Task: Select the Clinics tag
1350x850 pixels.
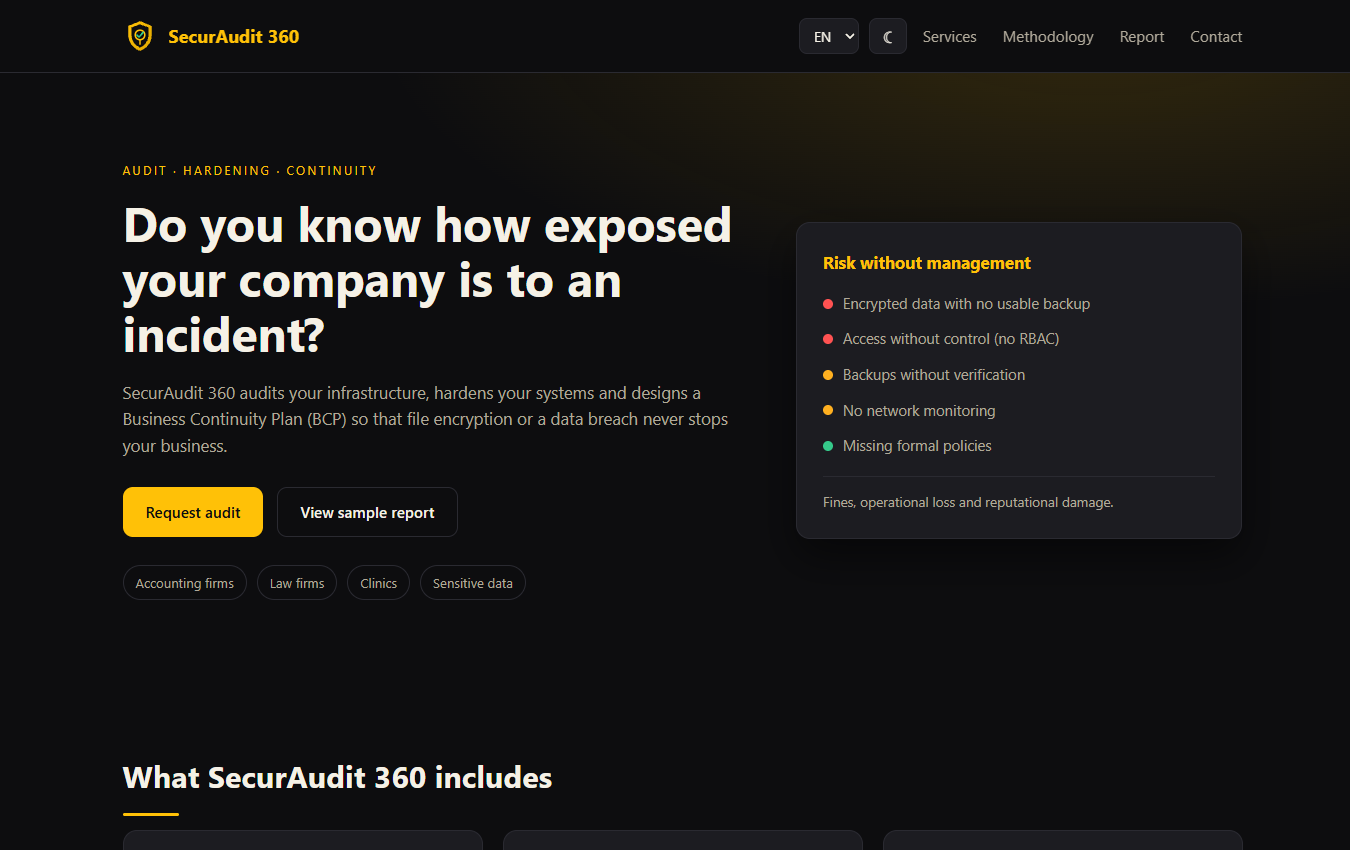Action: [379, 583]
